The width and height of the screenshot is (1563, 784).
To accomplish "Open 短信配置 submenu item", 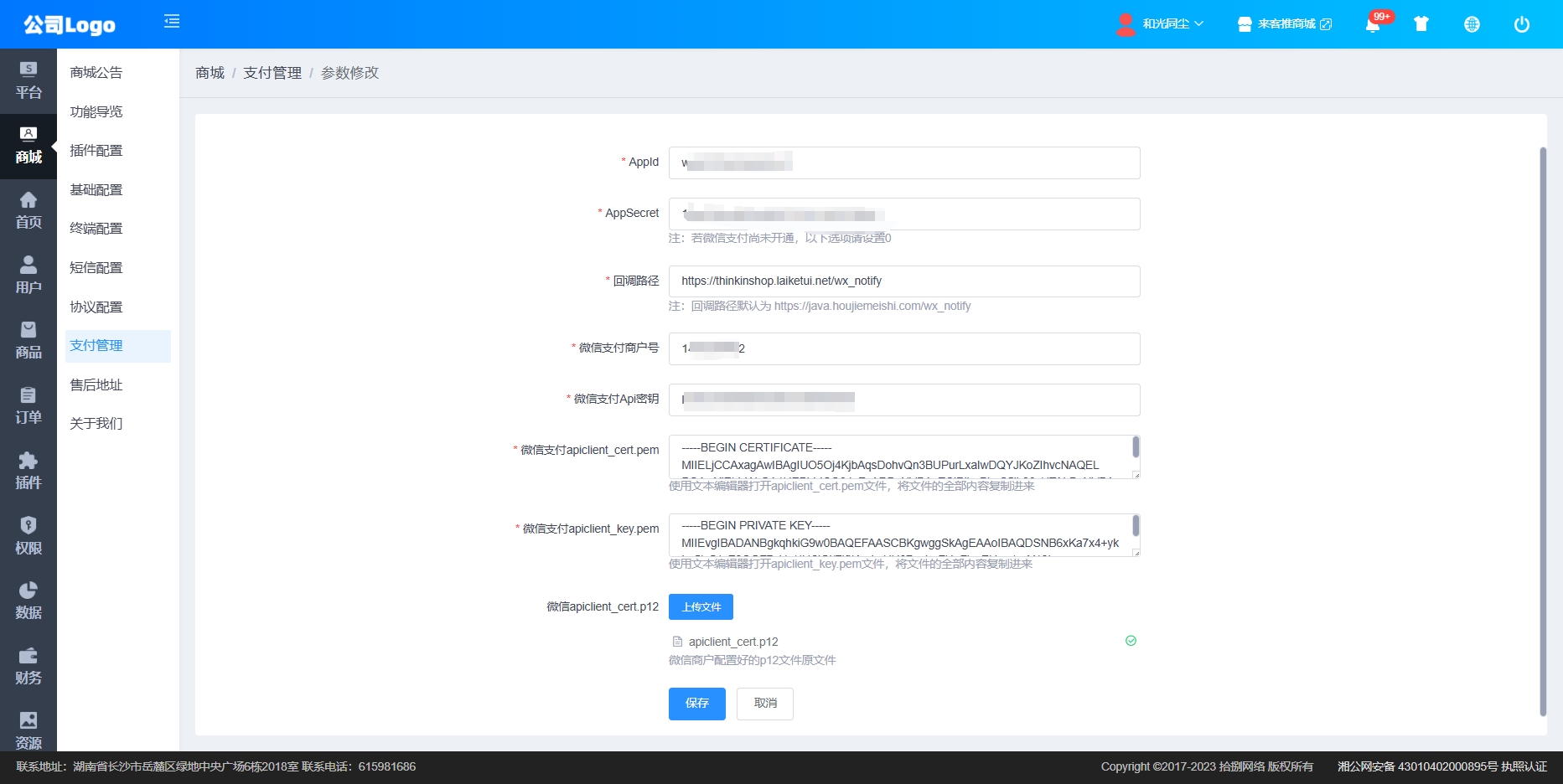I will coord(96,268).
